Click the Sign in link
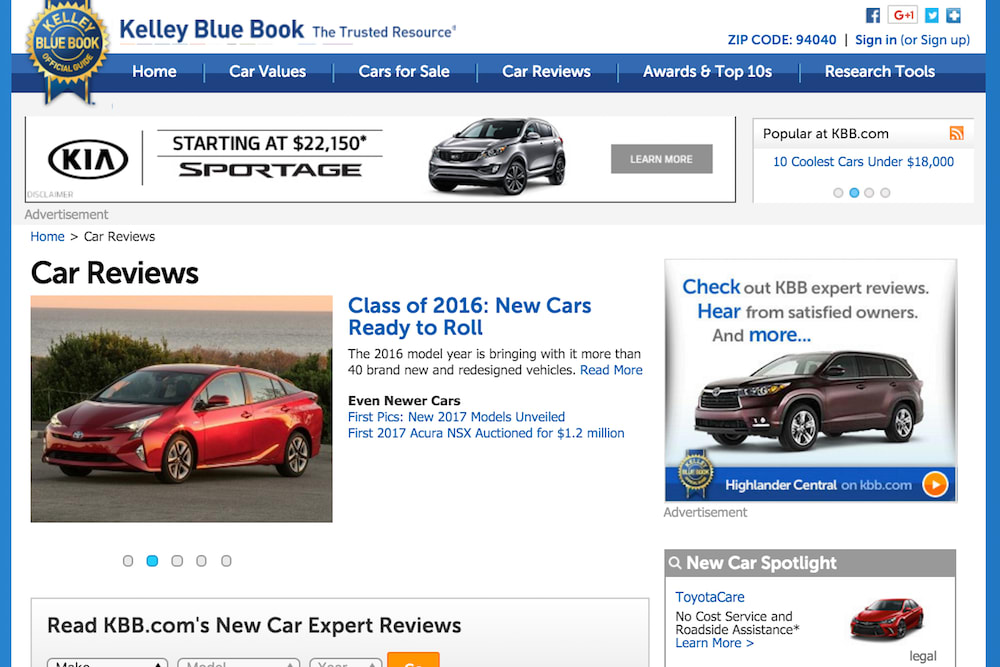This screenshot has height=667, width=1000. [876, 40]
